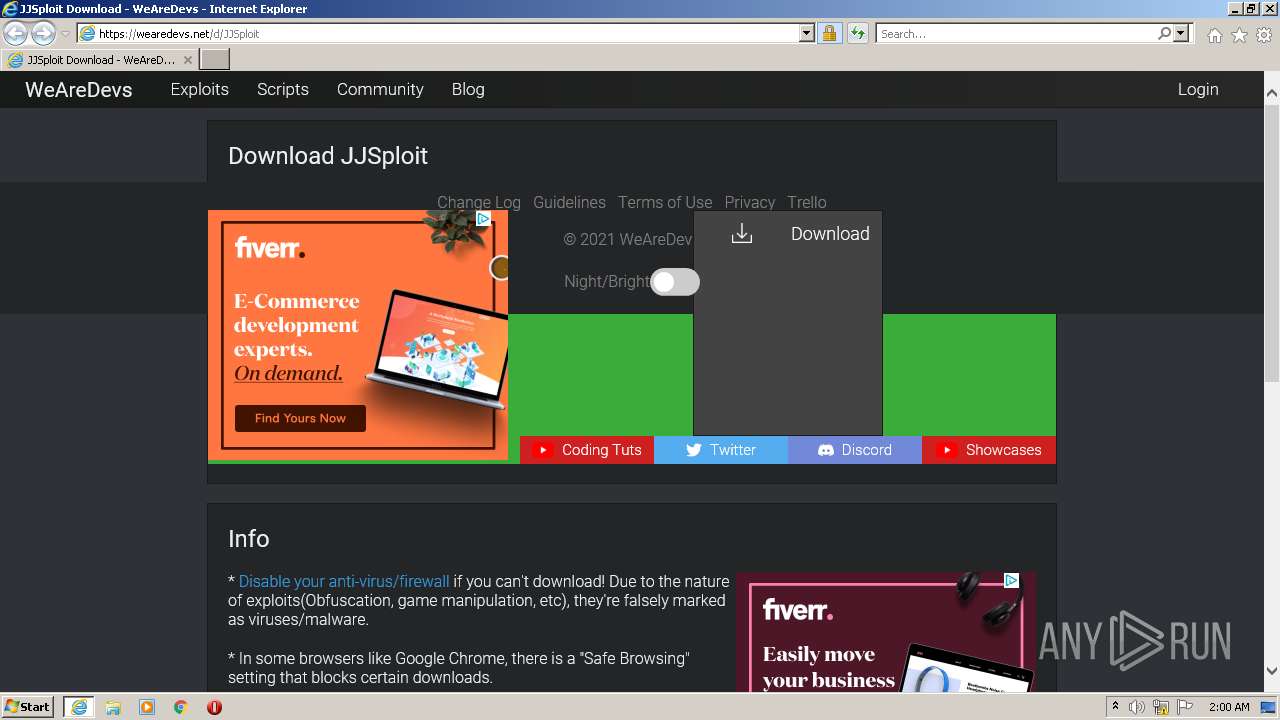Click the page scrollbar up arrow

pos(1272,93)
